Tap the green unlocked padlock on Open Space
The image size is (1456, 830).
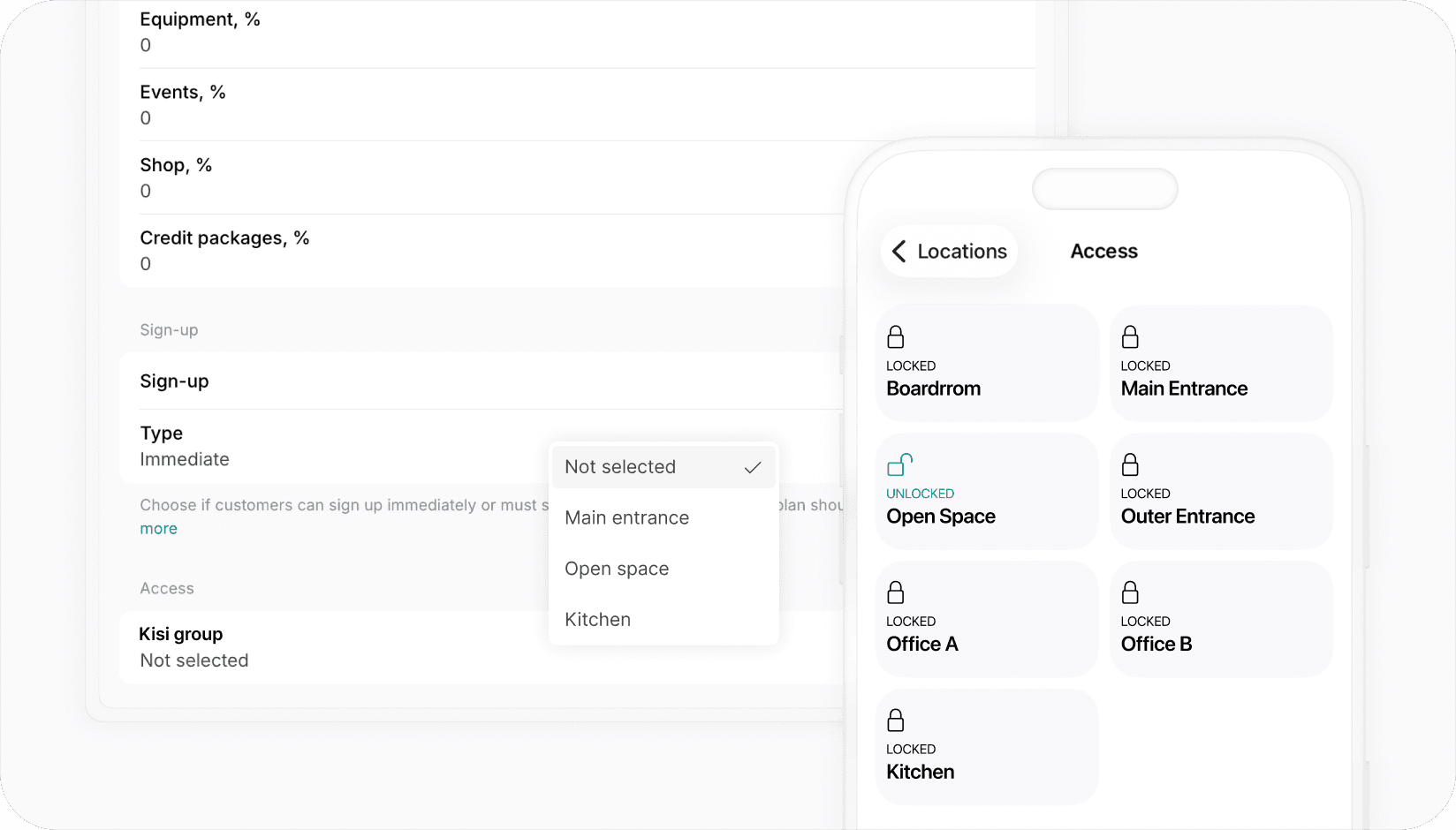(x=899, y=464)
